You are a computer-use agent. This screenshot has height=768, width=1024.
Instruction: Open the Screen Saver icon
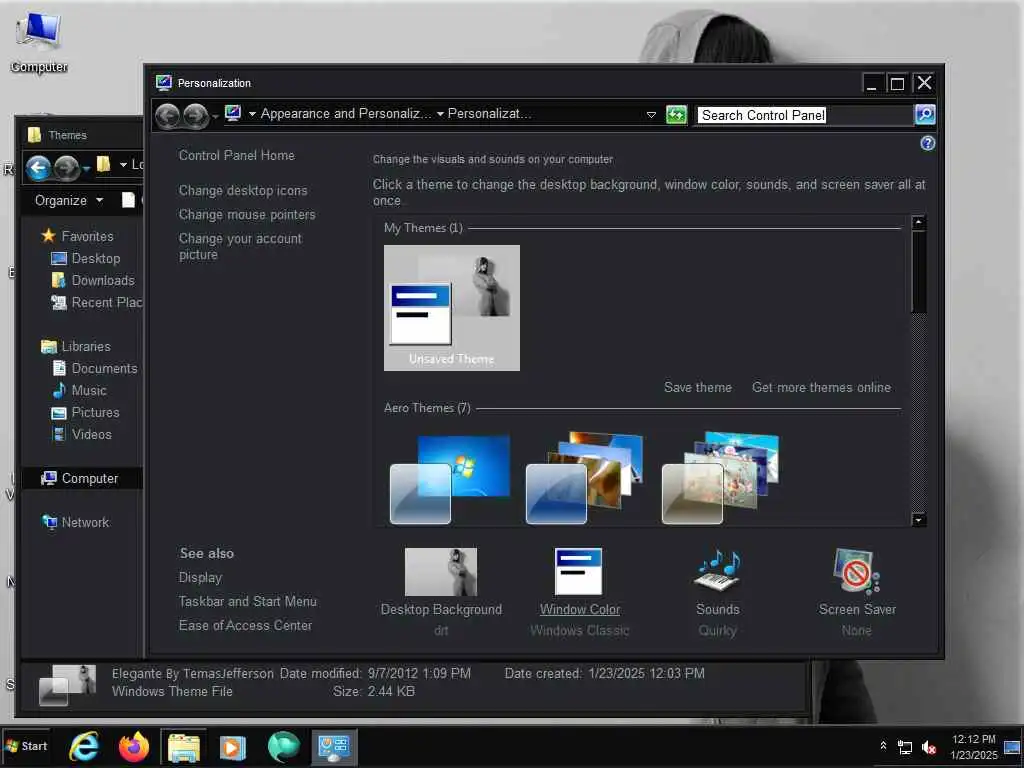coord(856,571)
